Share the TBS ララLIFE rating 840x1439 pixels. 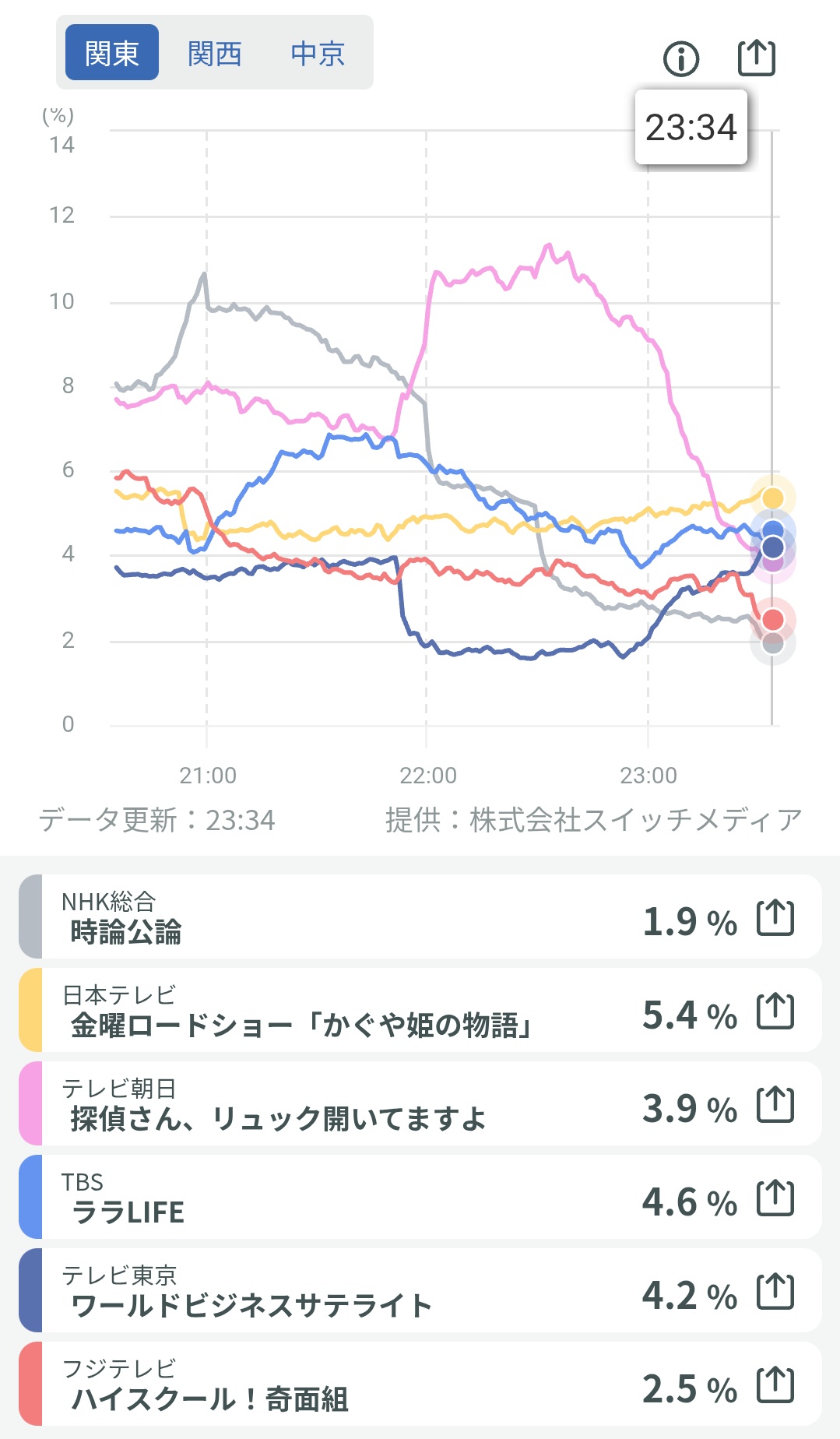pyautogui.click(x=775, y=1198)
